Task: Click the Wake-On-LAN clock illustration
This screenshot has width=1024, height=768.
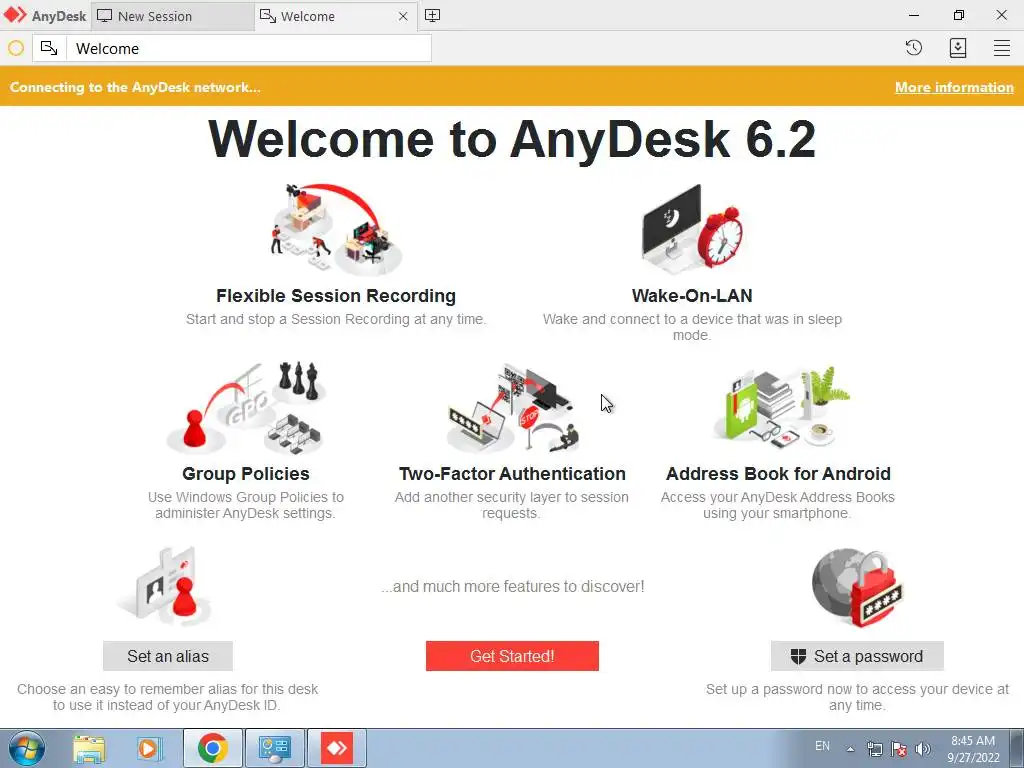Action: pos(692,228)
